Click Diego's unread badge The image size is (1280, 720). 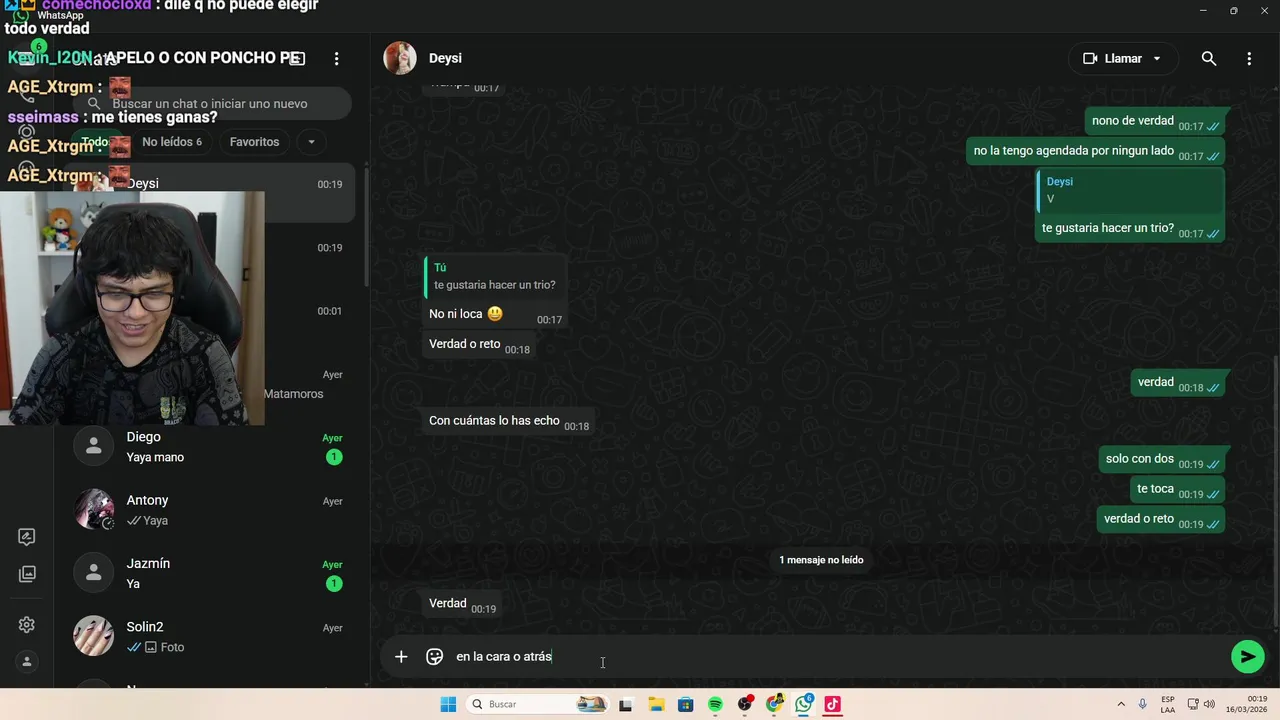(334, 457)
